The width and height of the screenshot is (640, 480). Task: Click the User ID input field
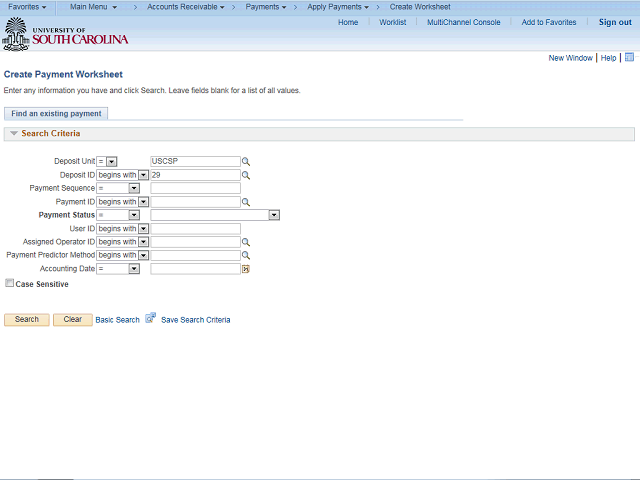point(196,229)
